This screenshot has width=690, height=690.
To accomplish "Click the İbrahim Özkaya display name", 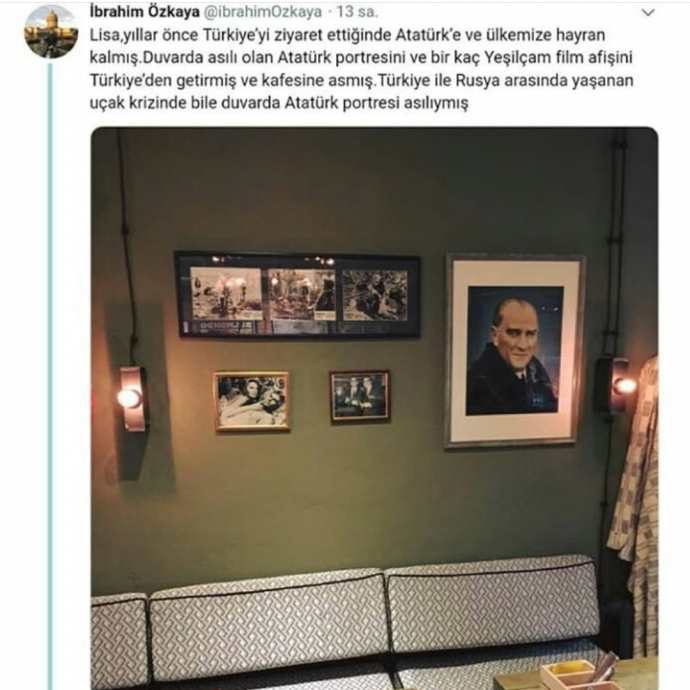I will 144,12.
